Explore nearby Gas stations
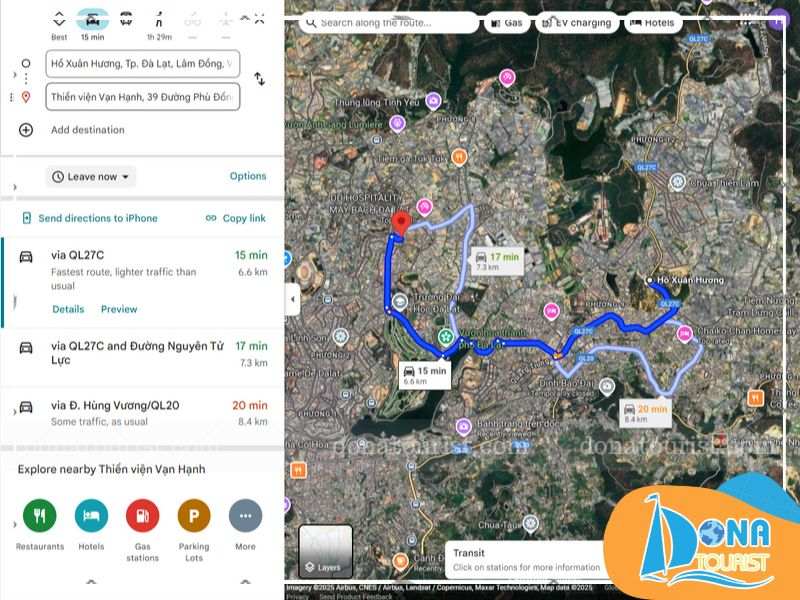Image resolution: width=800 pixels, height=600 pixels. click(x=142, y=531)
